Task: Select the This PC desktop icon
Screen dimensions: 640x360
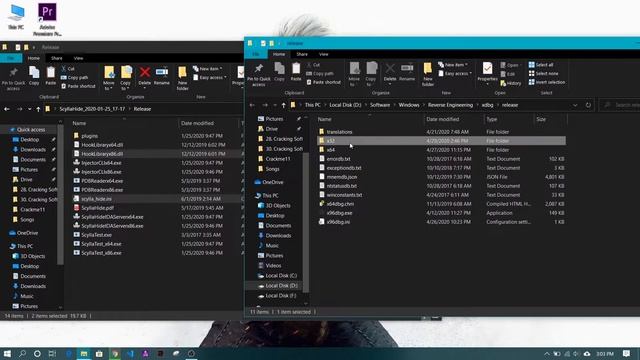Action: (x=16, y=16)
